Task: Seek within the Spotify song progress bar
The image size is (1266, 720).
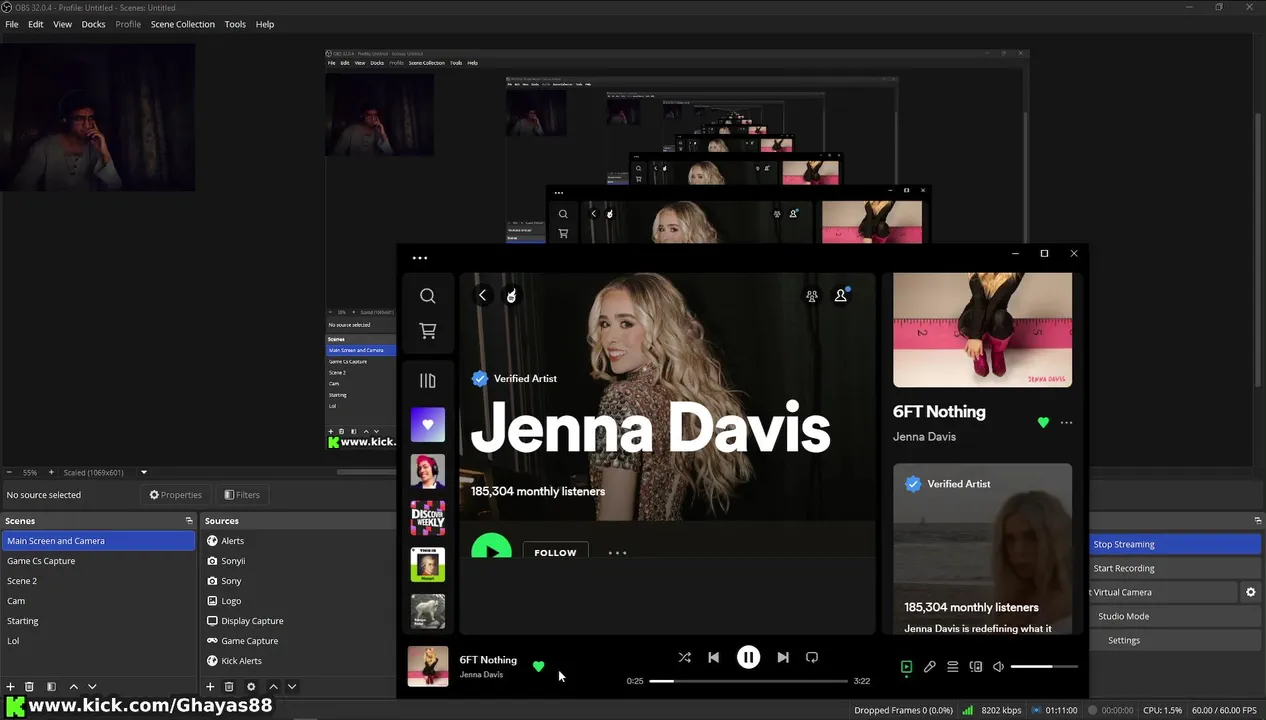Action: (748, 681)
